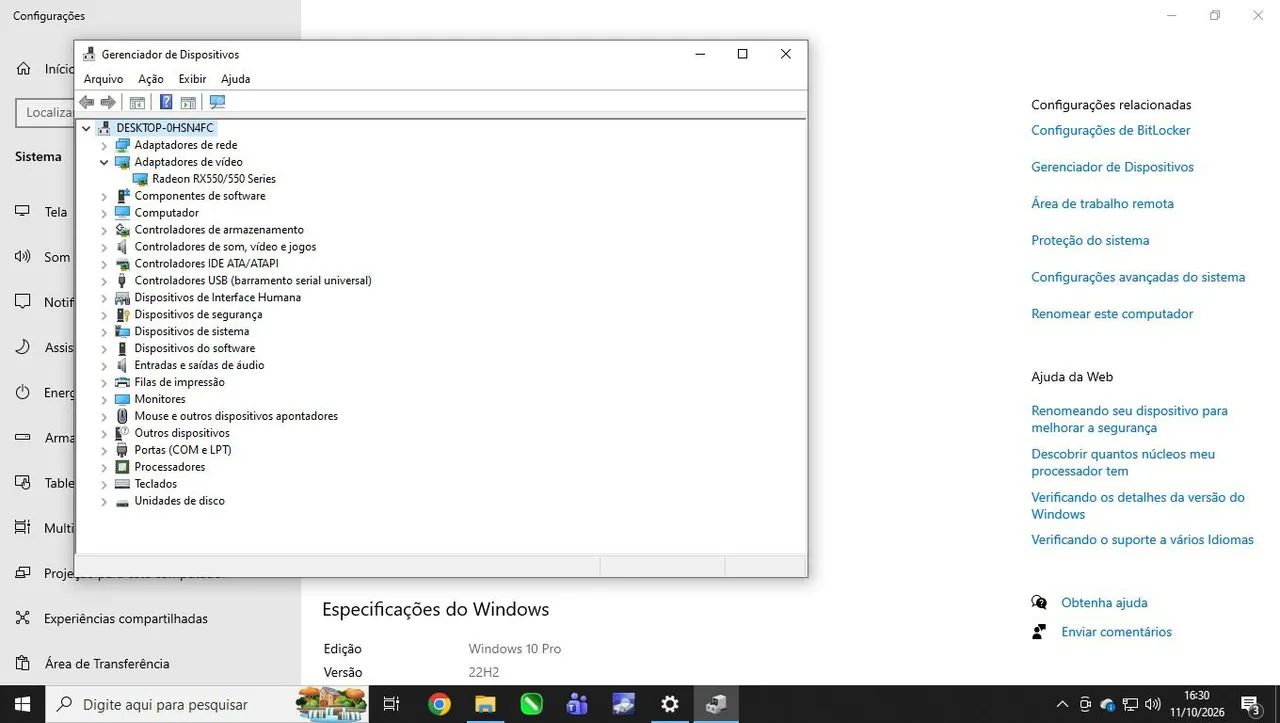Viewport: 1280px width, 723px height.
Task: Collapse the DESKTOP-0HSN4FC root node
Action: pos(86,128)
